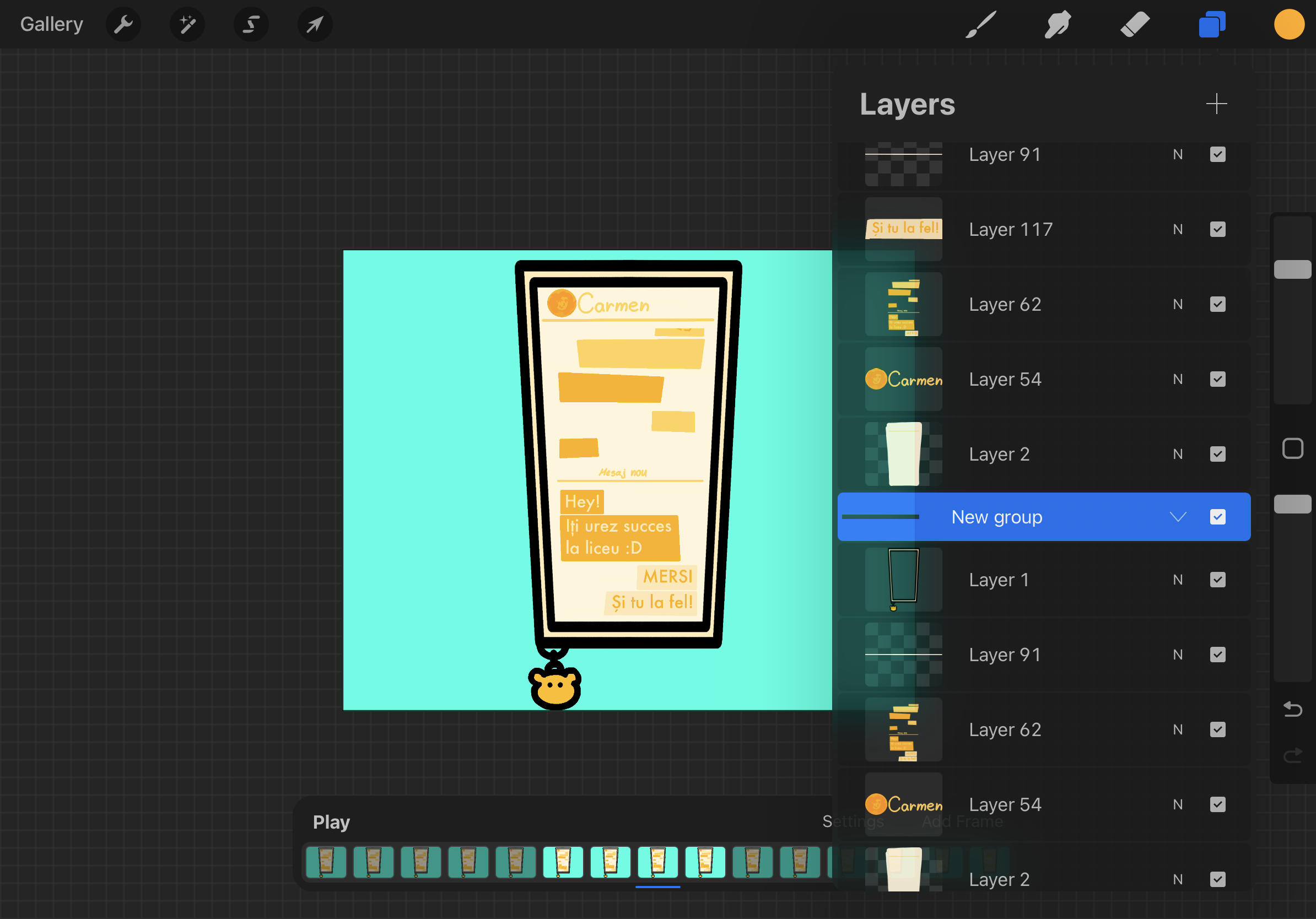
Task: Adjust the lower brush opacity slider handle
Action: coord(1292,504)
